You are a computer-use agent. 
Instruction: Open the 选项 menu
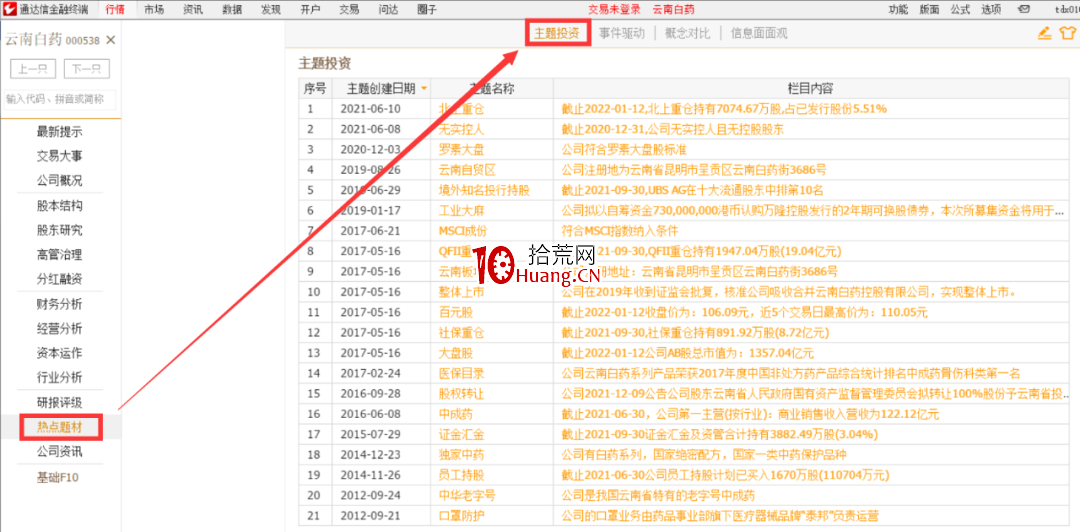tap(991, 10)
